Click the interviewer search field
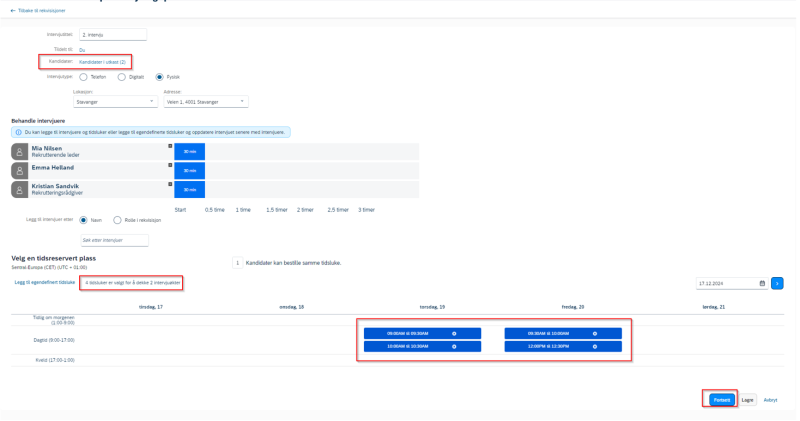800x421 pixels. 114,240
